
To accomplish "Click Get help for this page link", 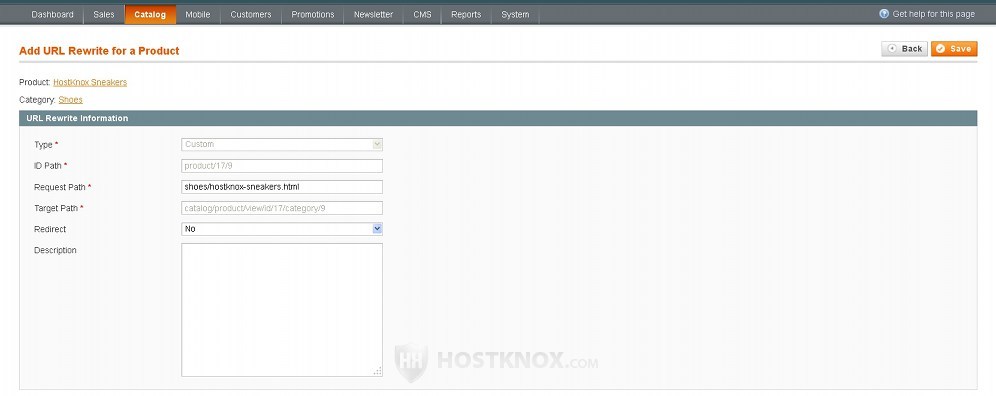I will click(x=933, y=14).
